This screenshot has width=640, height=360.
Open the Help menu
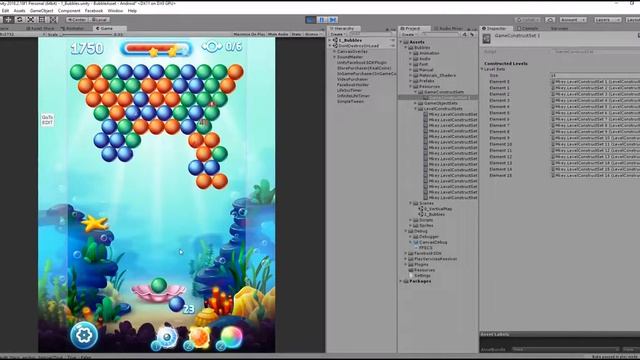point(132,11)
